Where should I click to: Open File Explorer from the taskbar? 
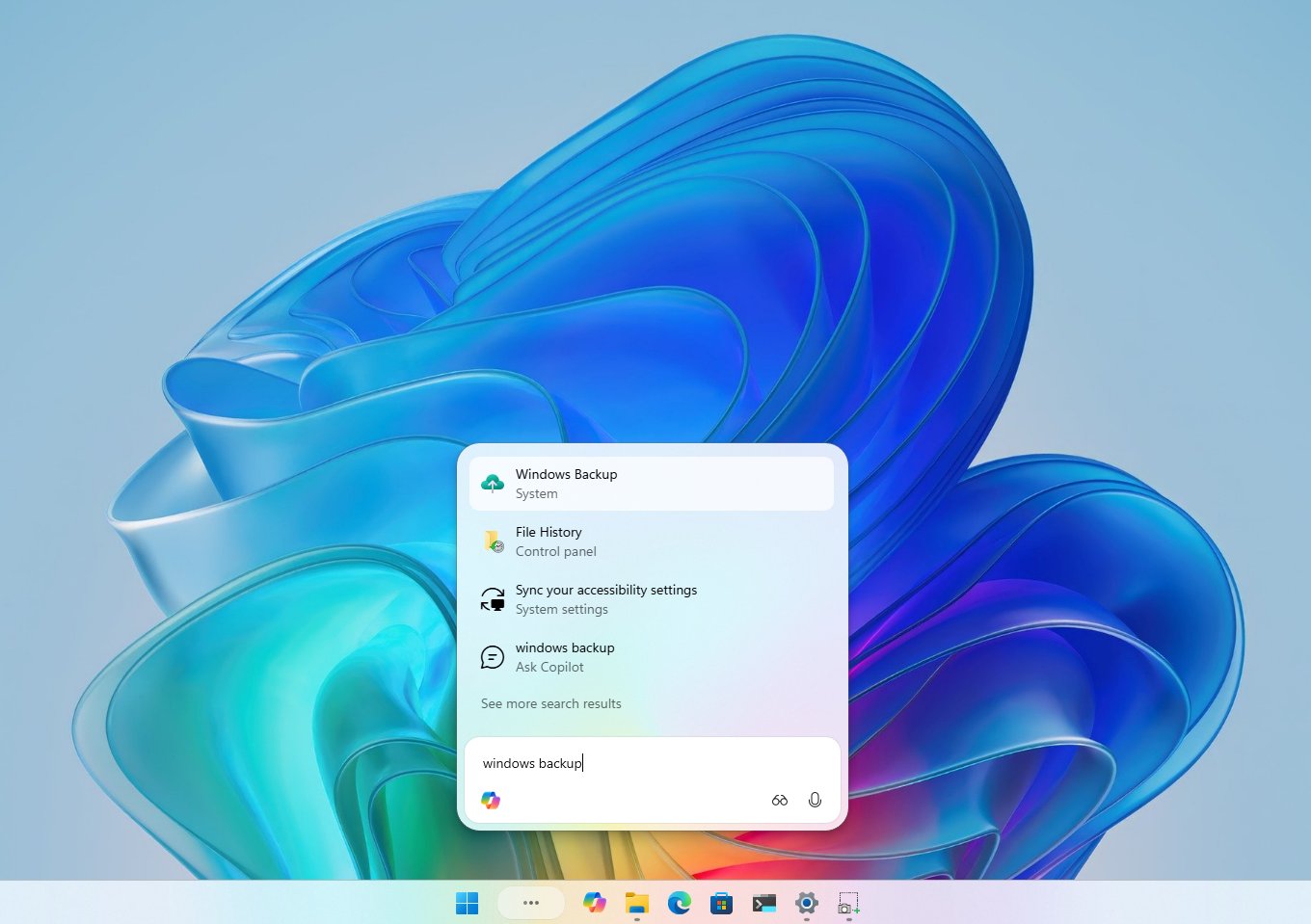pyautogui.click(x=637, y=903)
